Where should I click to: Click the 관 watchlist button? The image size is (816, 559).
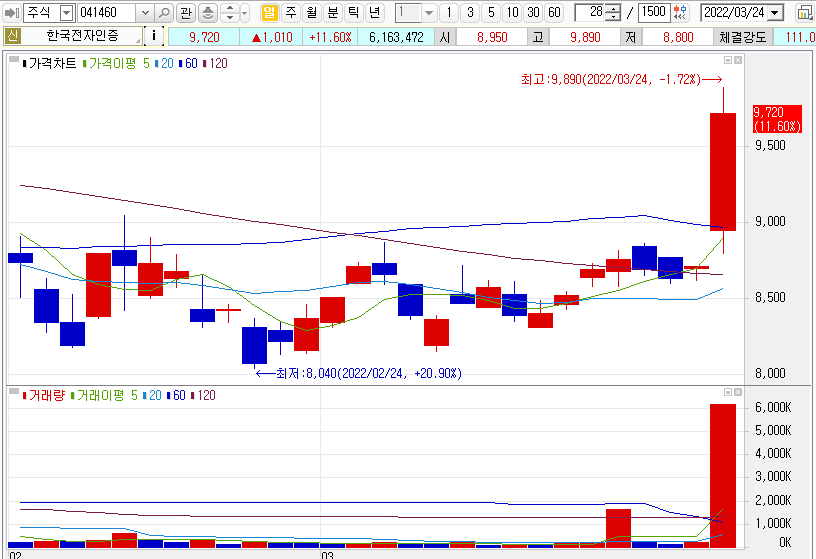pos(186,12)
